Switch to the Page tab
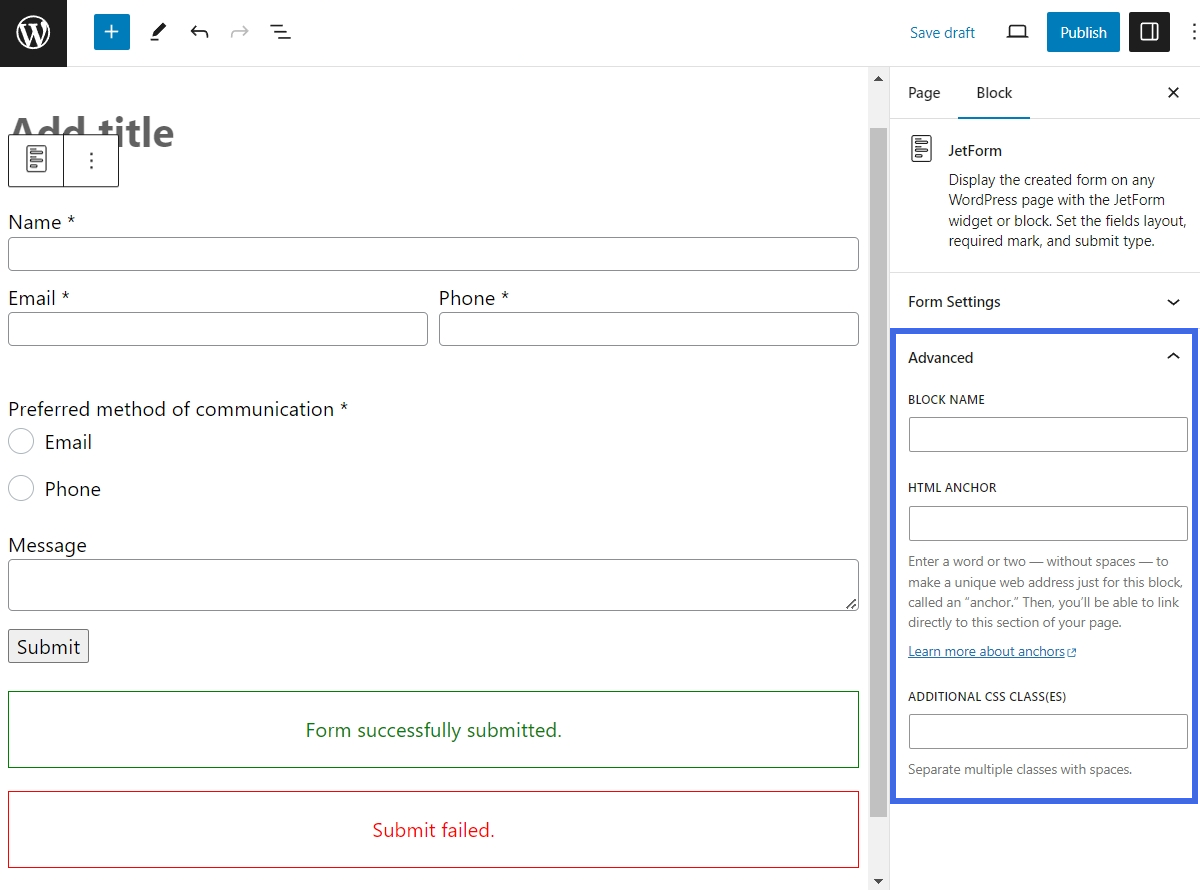This screenshot has width=1200, height=890. tap(923, 93)
